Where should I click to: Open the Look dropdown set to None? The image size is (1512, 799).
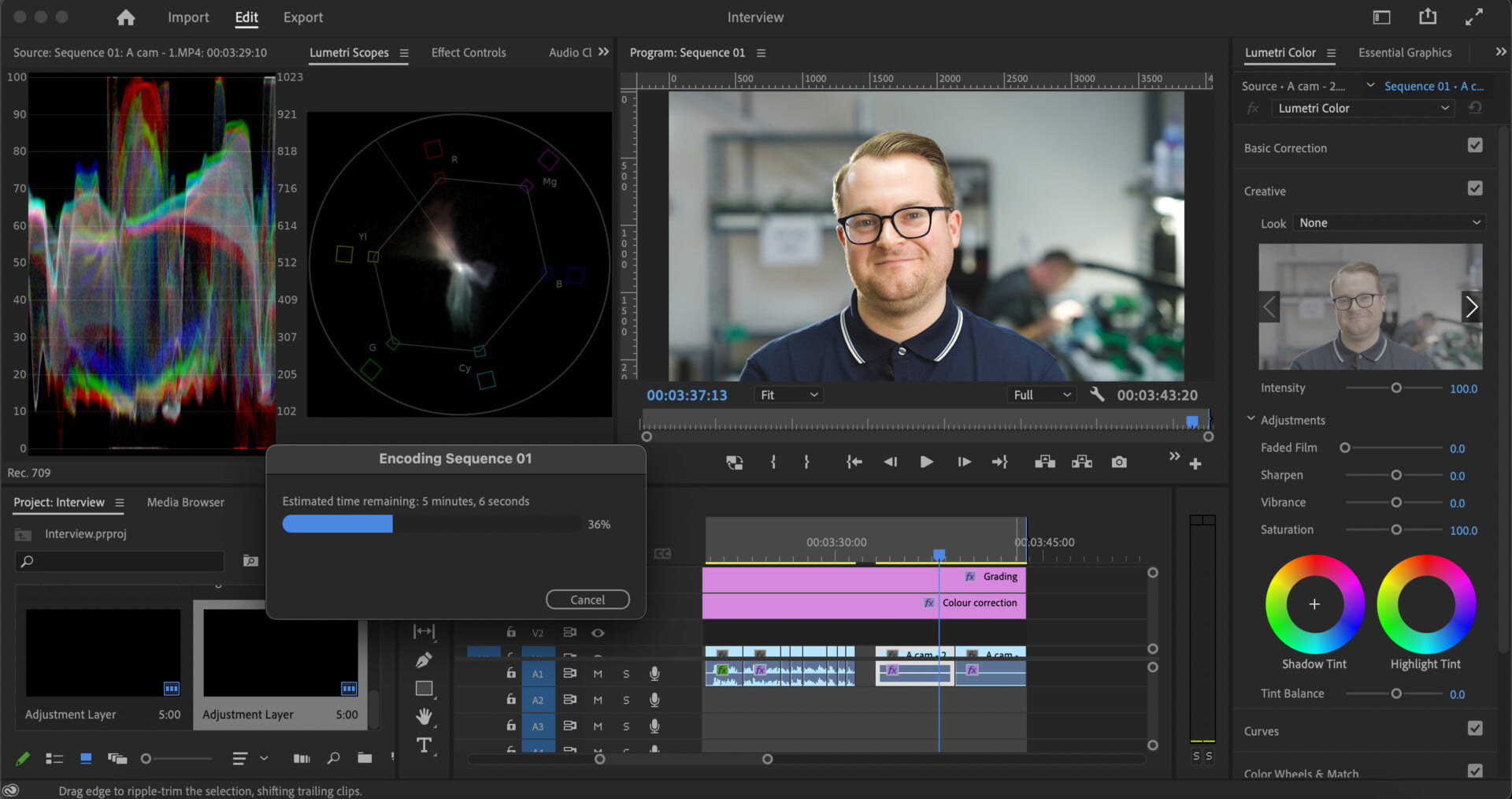[1389, 223]
